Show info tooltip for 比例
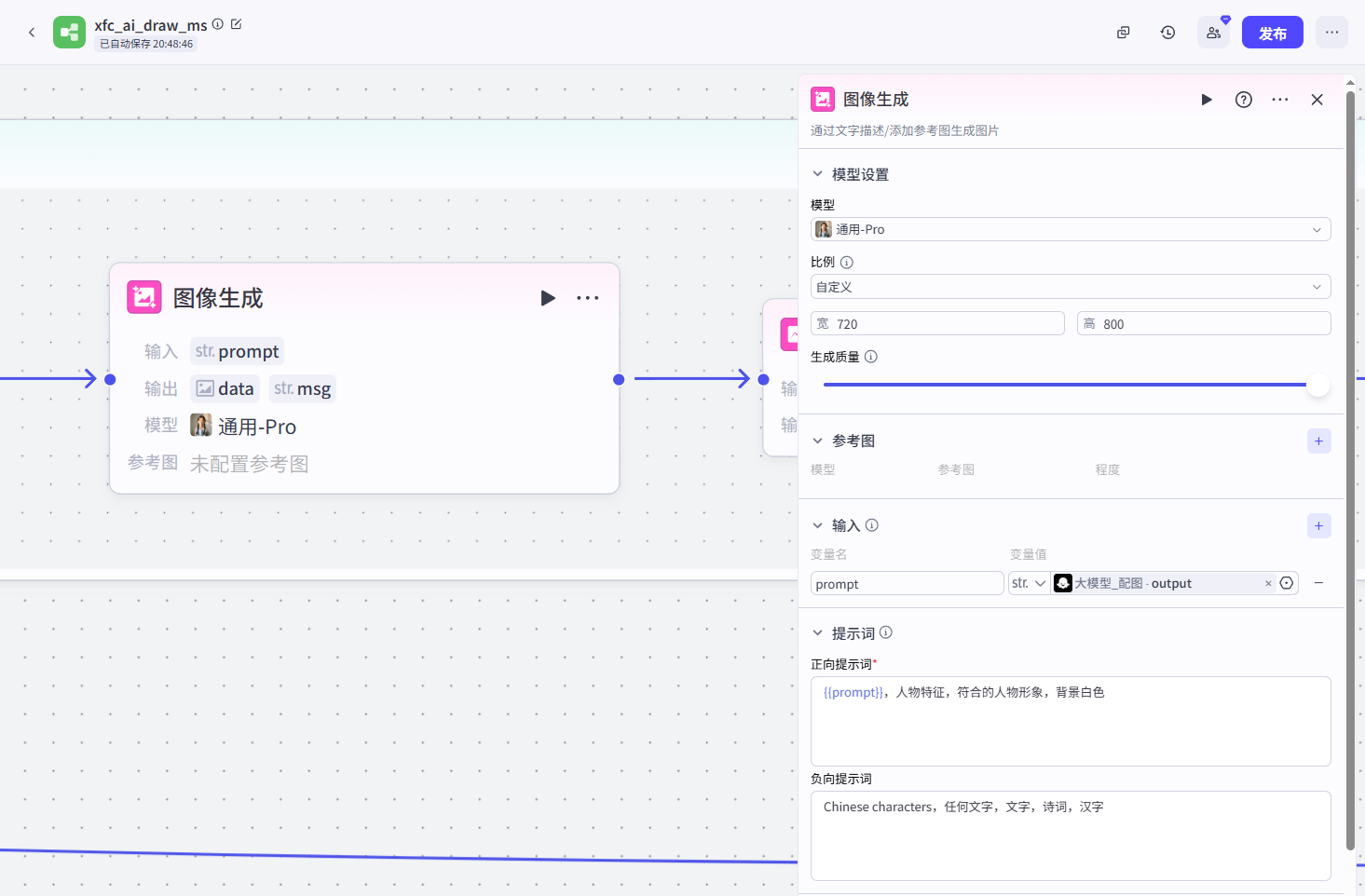This screenshot has height=896, width=1365. point(847,263)
